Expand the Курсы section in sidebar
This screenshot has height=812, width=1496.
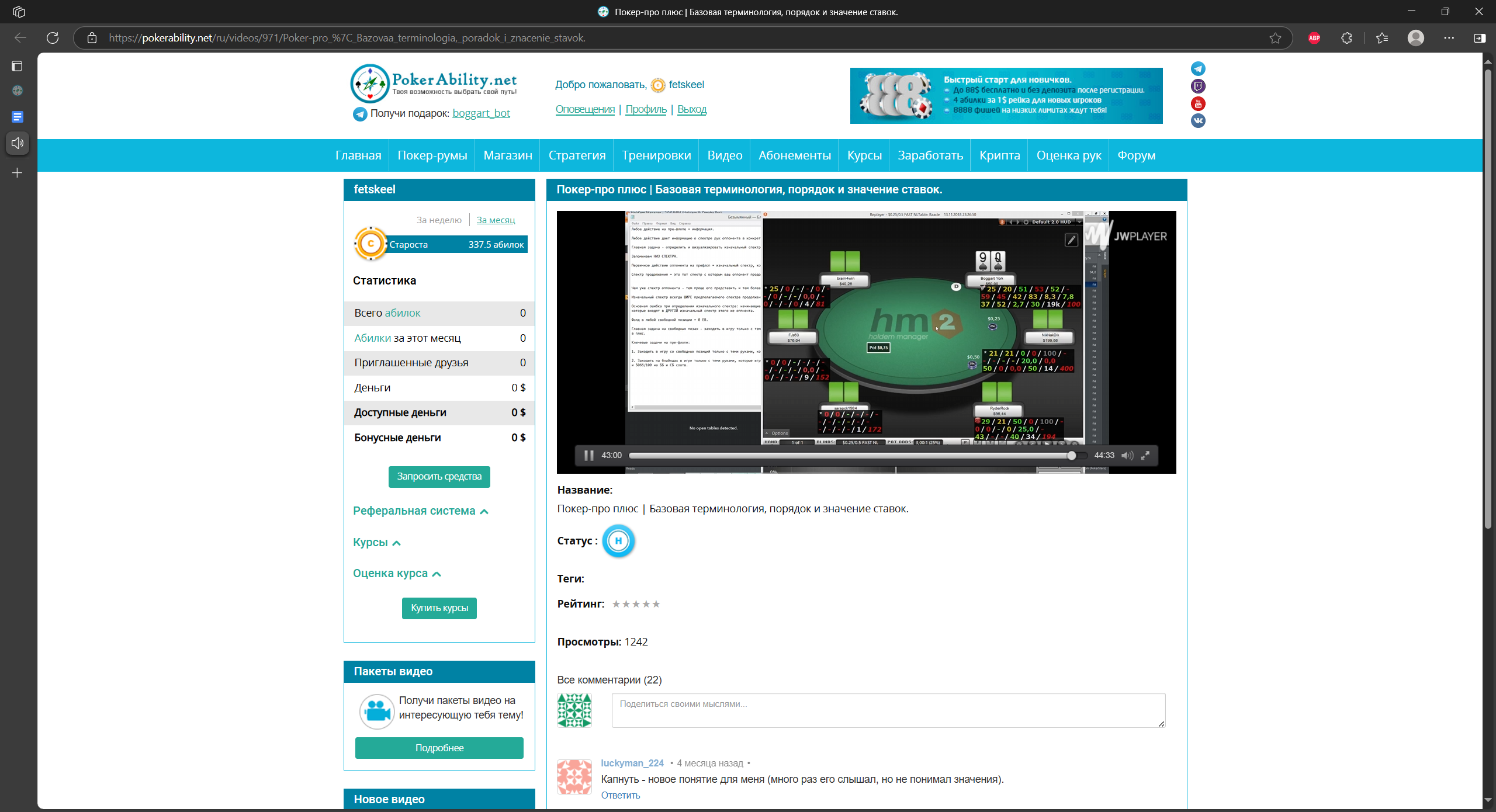coord(377,543)
